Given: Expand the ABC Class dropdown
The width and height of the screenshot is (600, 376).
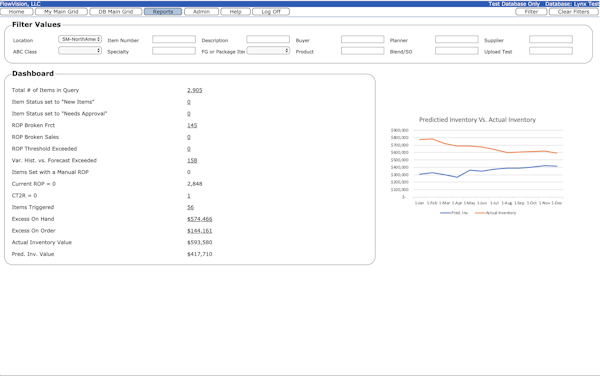Looking at the screenshot, I should 80,50.
